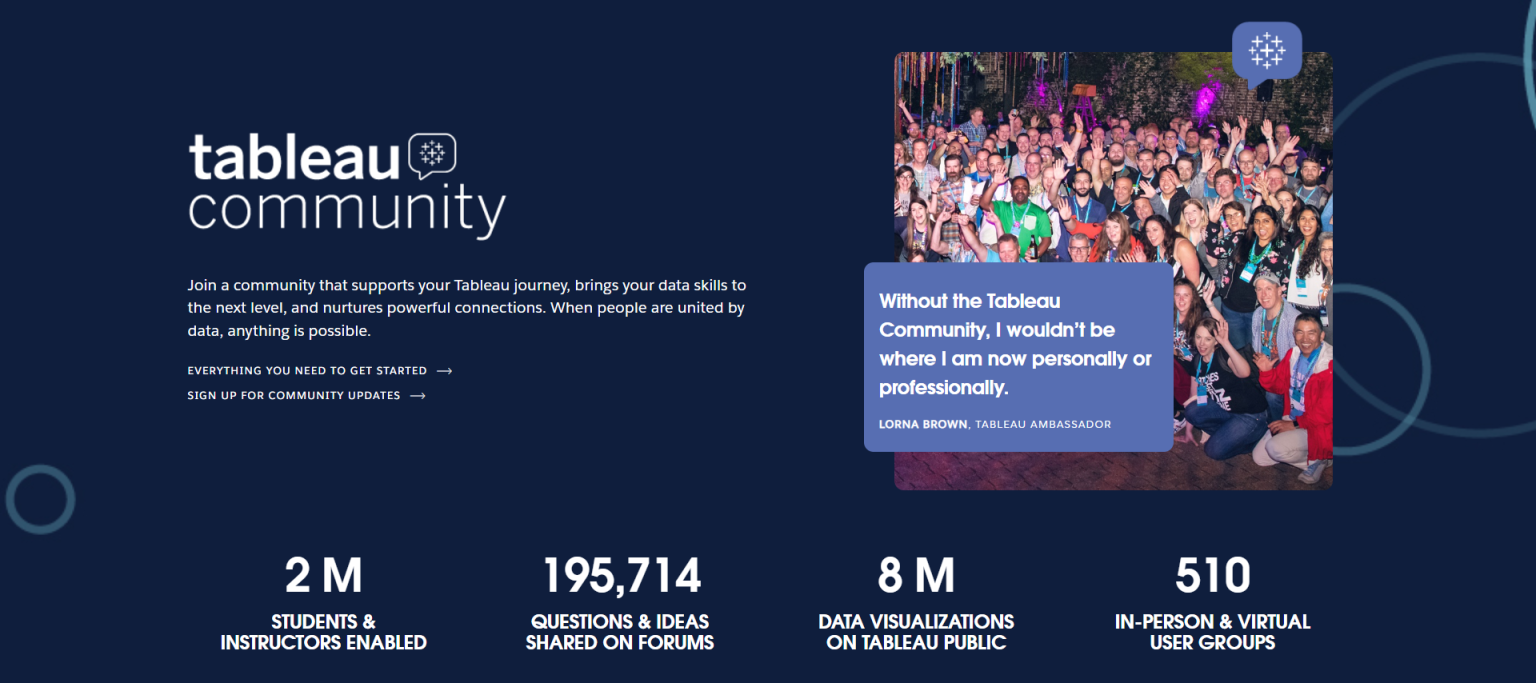Click the 195,714 statistic number
Screen dimensions: 1536x683
click(x=621, y=576)
